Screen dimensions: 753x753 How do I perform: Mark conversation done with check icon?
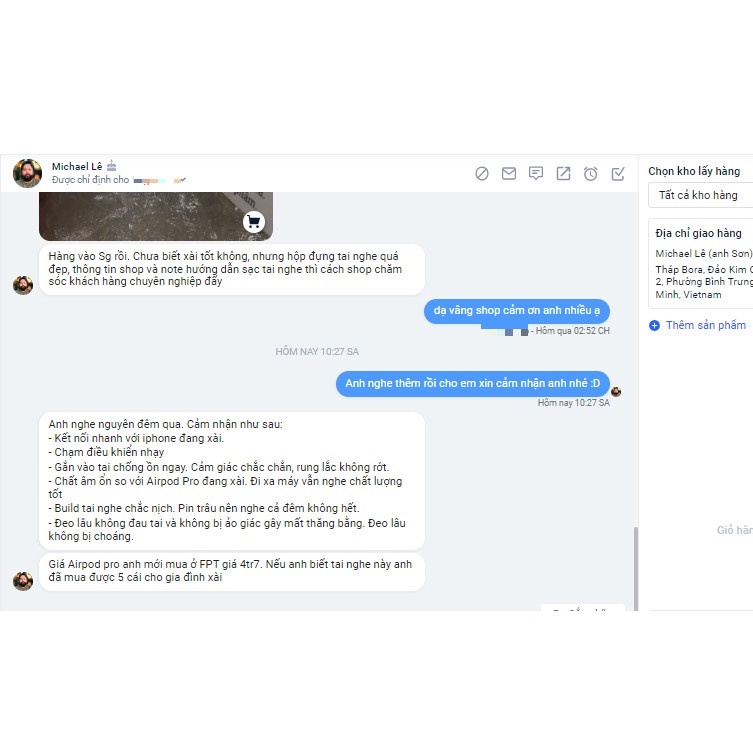[x=618, y=173]
